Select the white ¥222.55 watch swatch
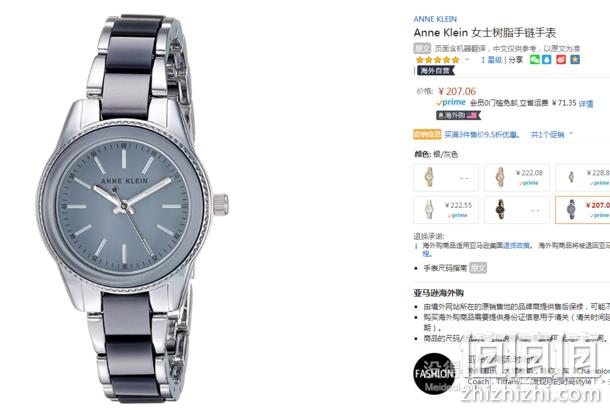Image resolution: width=610 pixels, height=411 pixels. 446,210
